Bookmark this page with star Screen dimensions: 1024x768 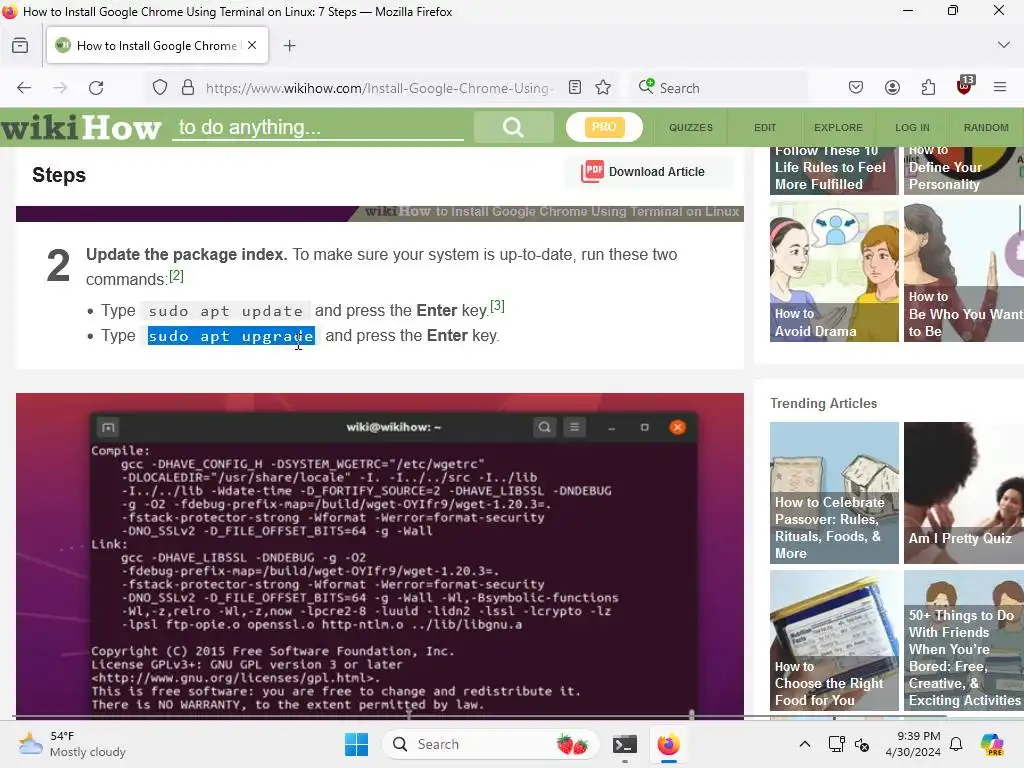pos(603,88)
